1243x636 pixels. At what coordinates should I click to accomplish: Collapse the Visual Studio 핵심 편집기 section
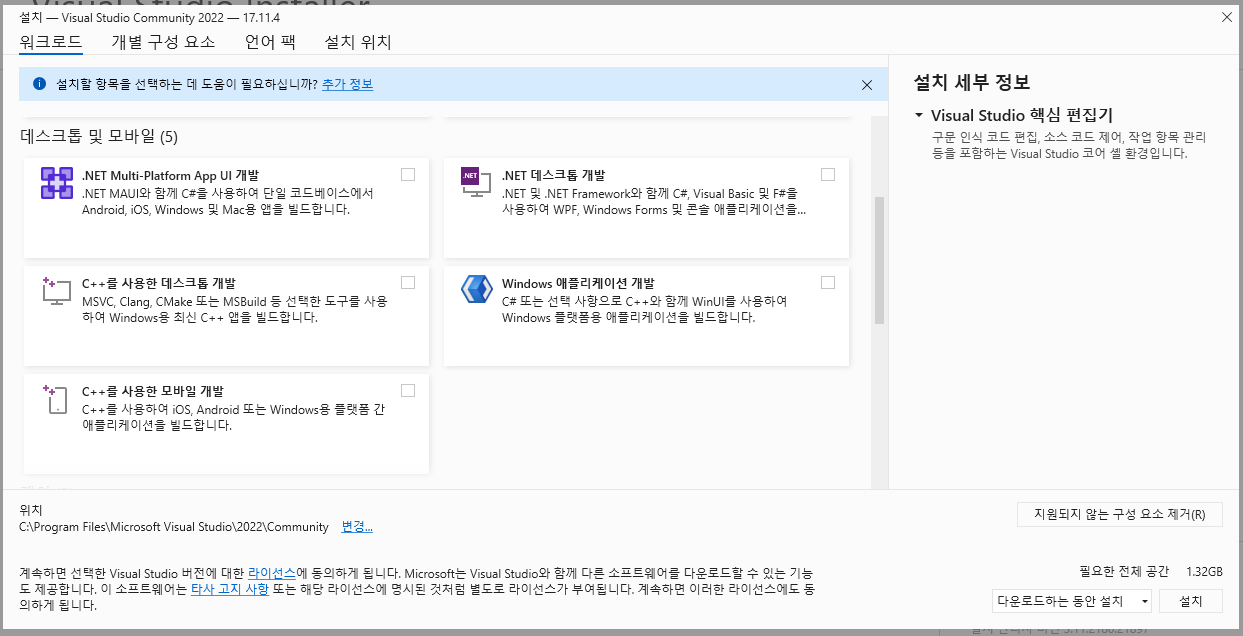coord(918,116)
